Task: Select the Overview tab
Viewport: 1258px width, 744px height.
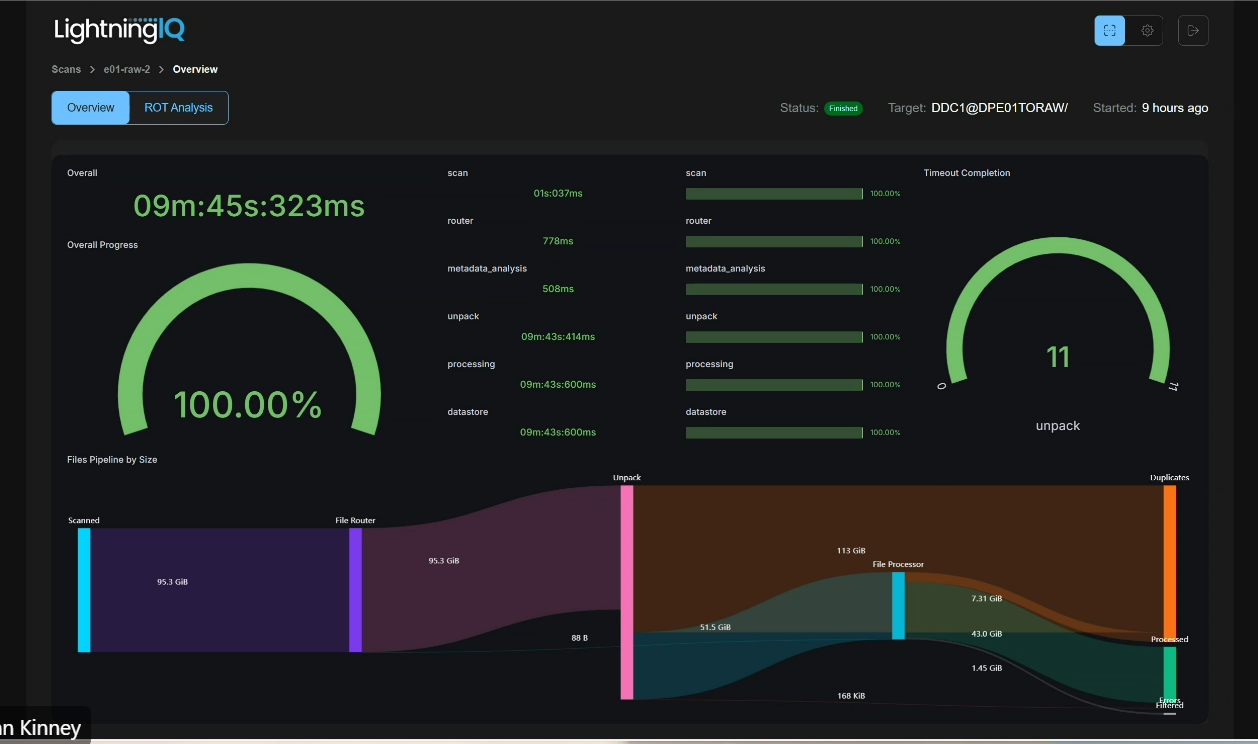Action: coord(91,108)
